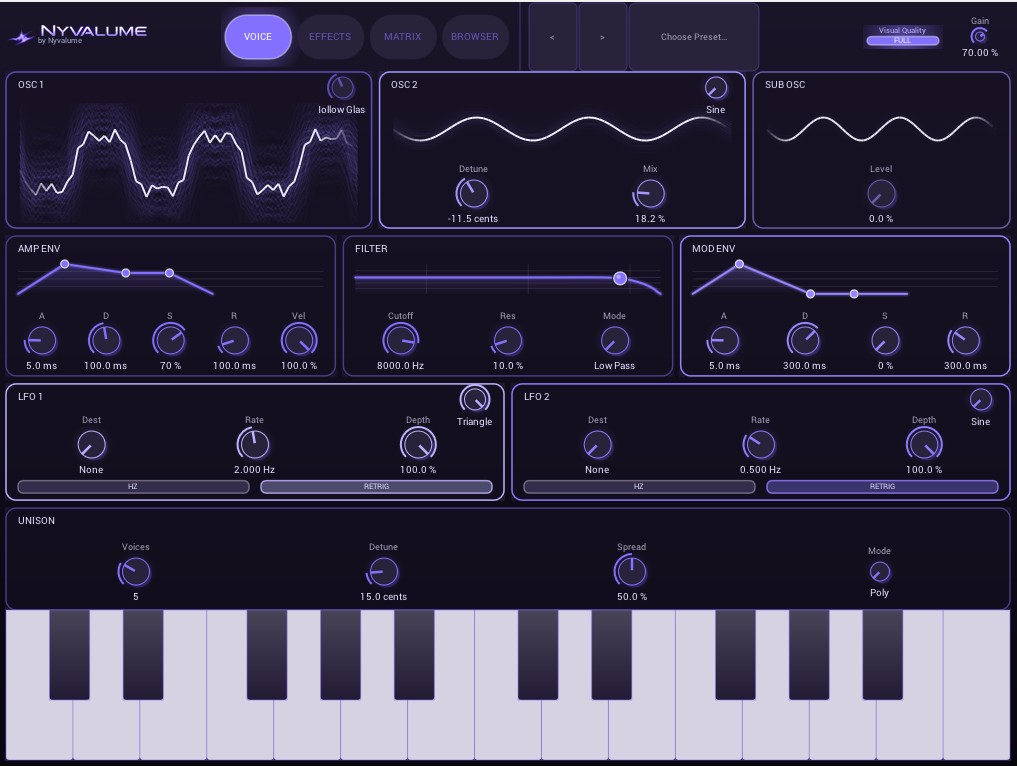Click LFO 1 Depth knob
Viewport: 1017px width, 766px height.
(x=418, y=444)
